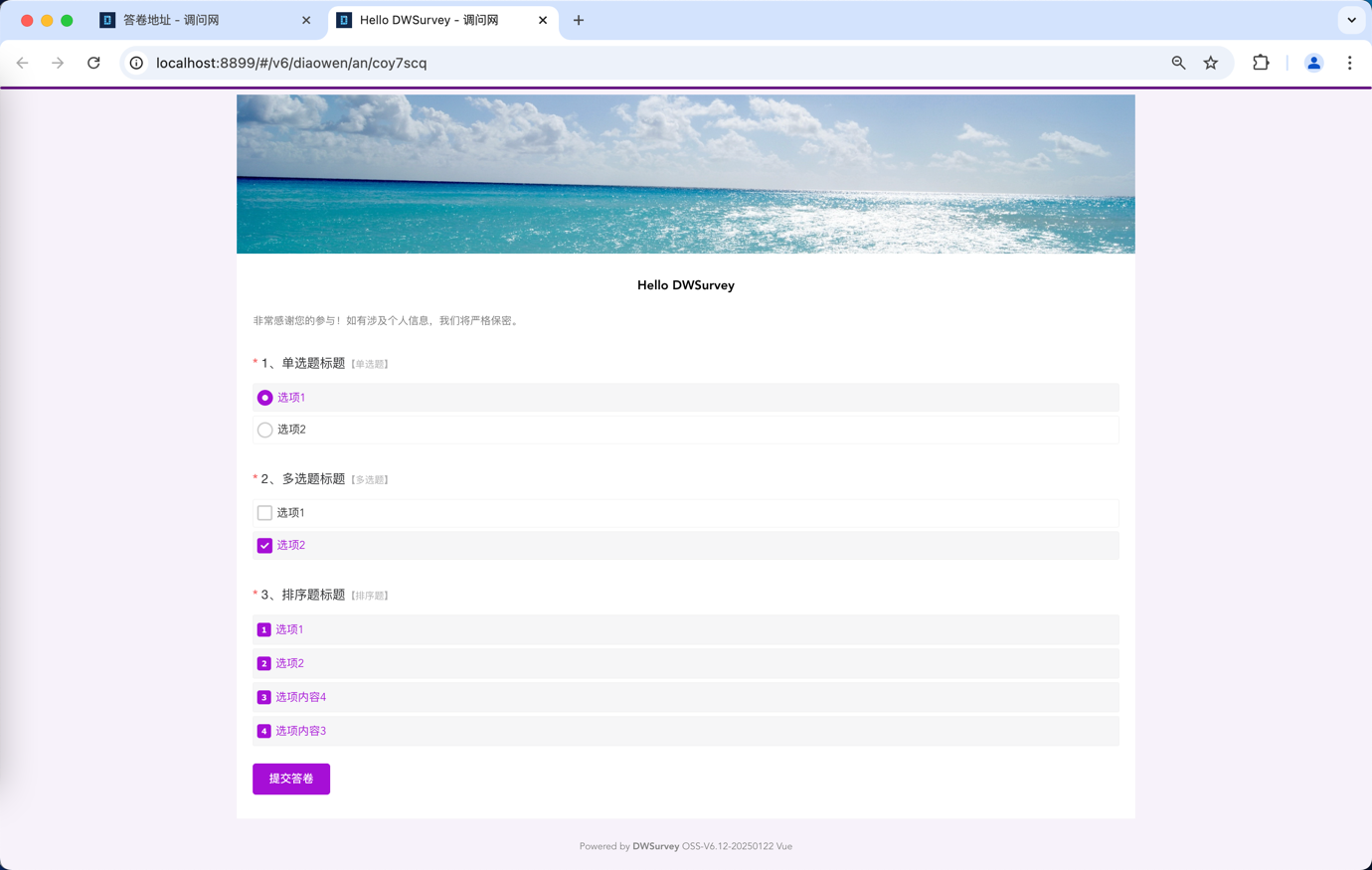The image size is (1372, 870).
Task: Reload the survey page
Action: 93,63
